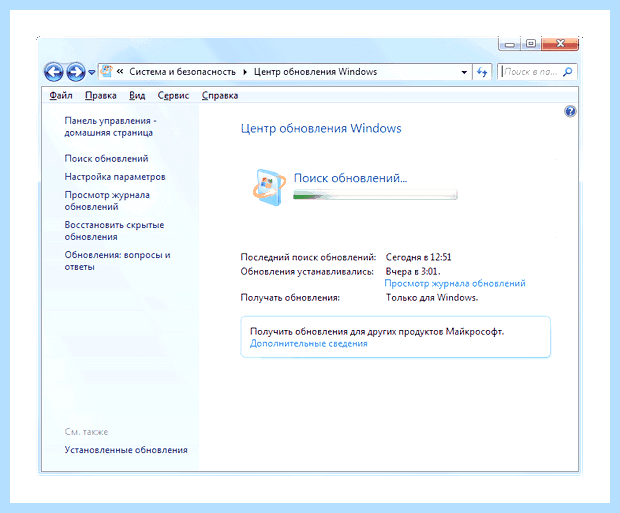
Task: Open 'Обновления: вопросы и ответы'
Action: coord(117,261)
